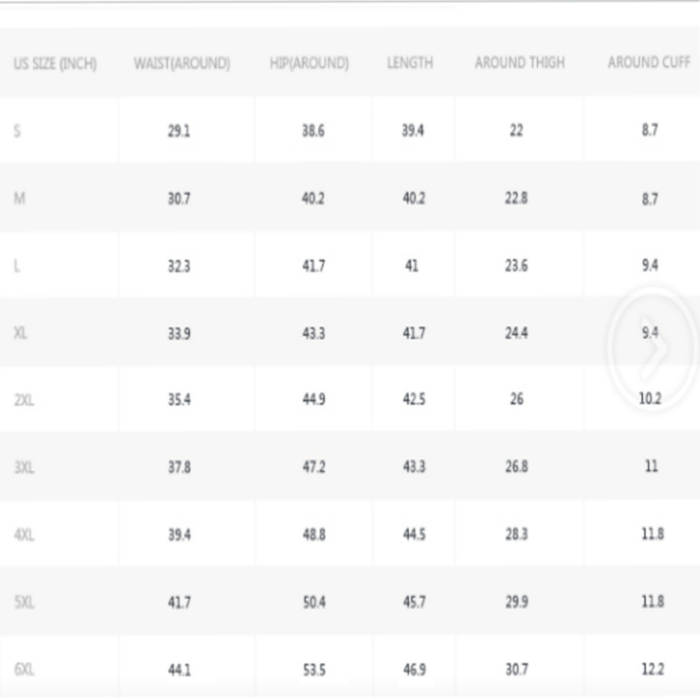Click the AROUND CUFF column header
Viewport: 700px width, 700px height.
point(648,63)
